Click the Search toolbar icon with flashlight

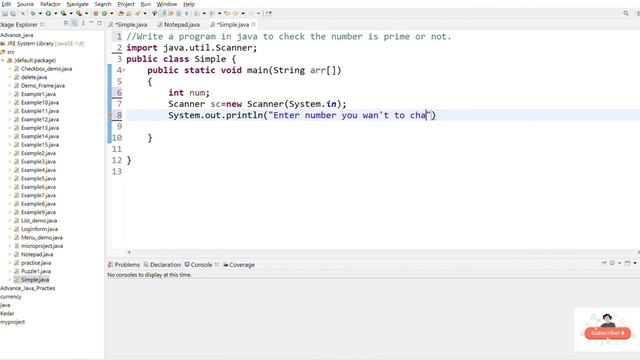pos(137,13)
